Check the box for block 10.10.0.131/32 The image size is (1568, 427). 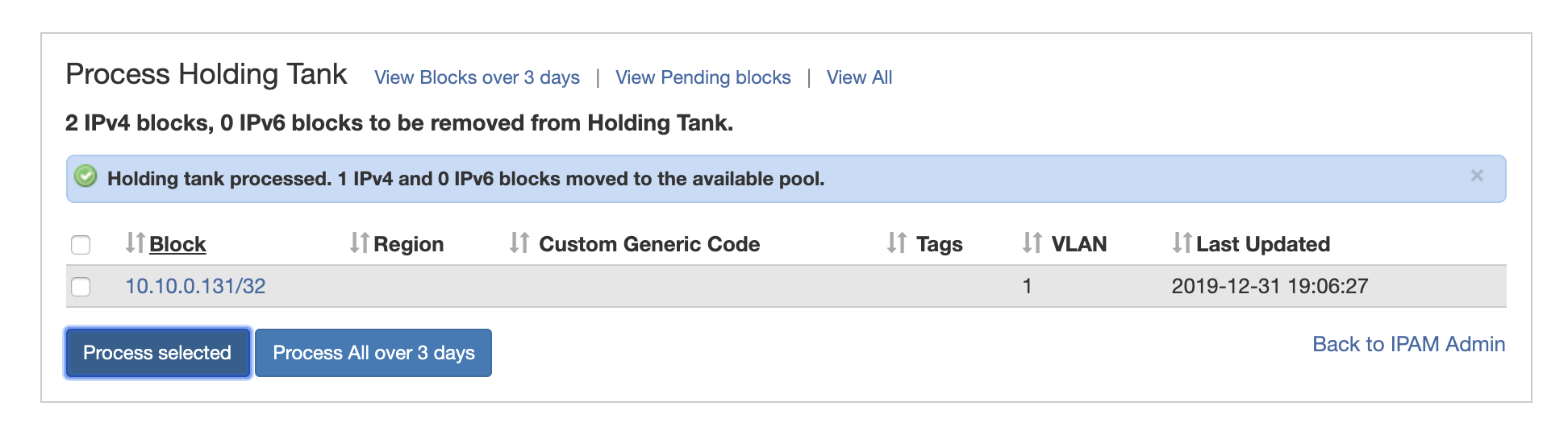(81, 287)
